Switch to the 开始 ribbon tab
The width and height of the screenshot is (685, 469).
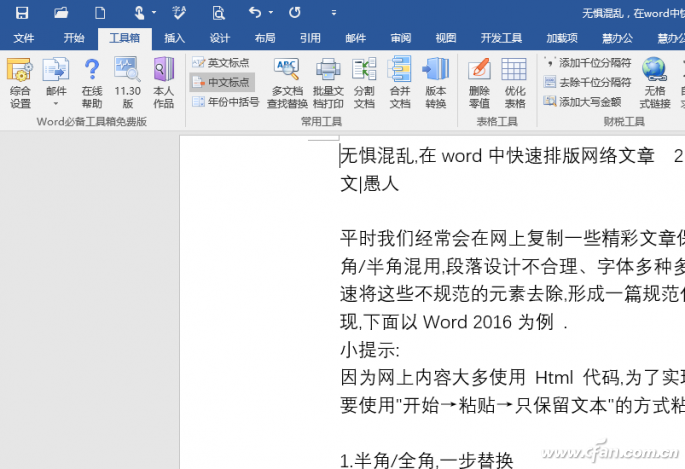coord(74,38)
